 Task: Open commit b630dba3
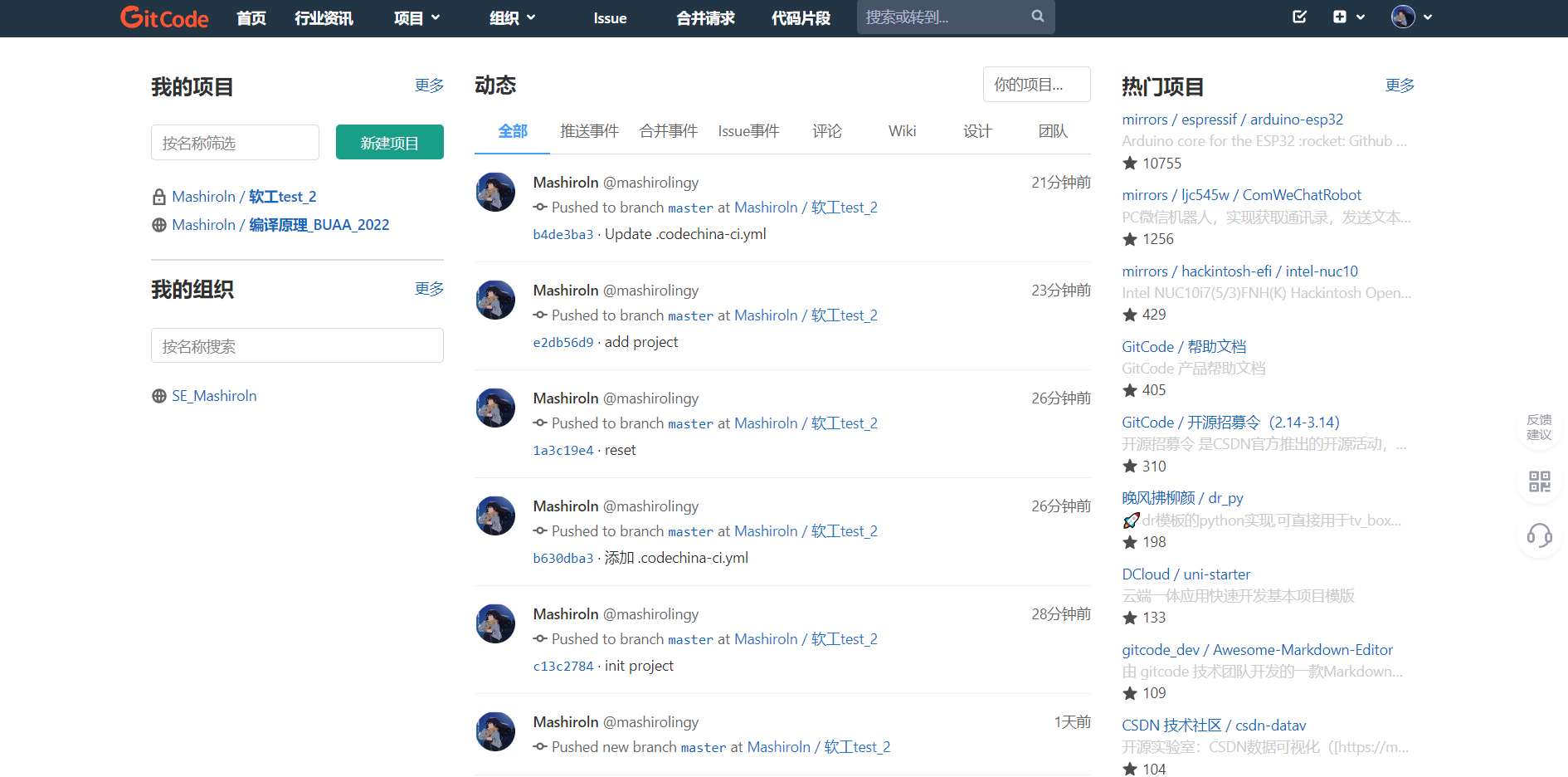pos(563,559)
